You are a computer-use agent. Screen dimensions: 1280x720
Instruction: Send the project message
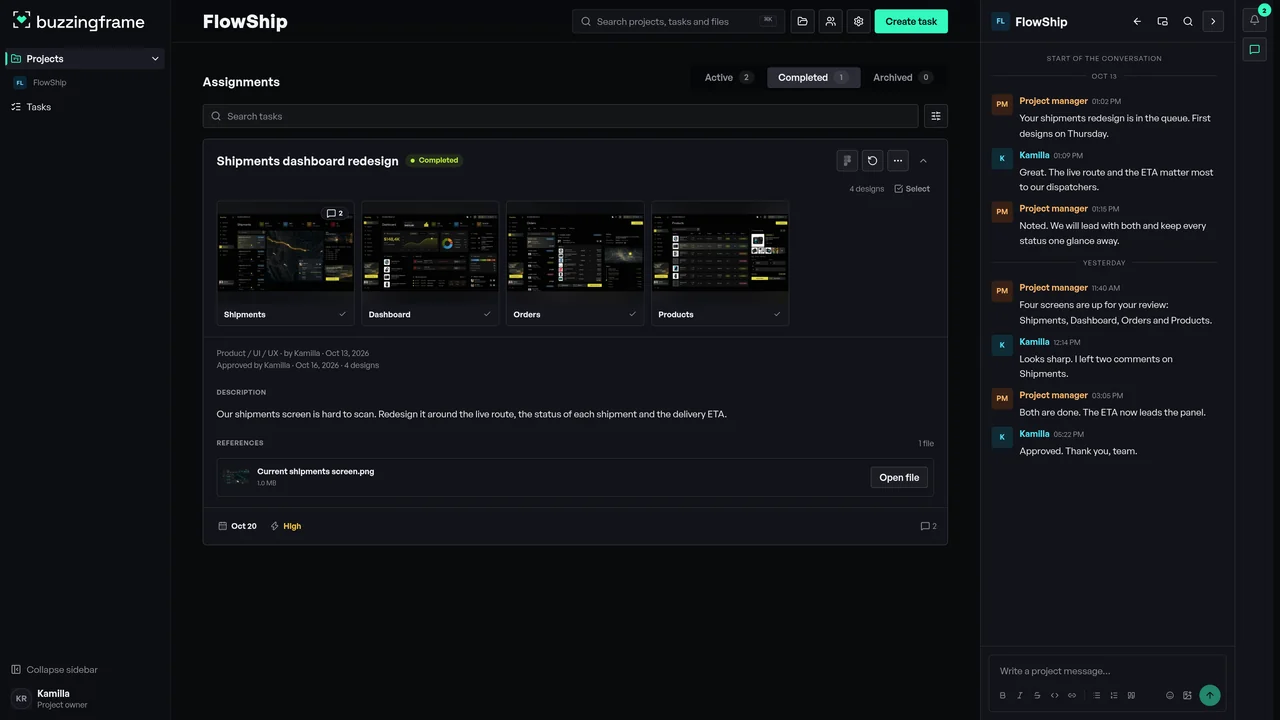1210,695
